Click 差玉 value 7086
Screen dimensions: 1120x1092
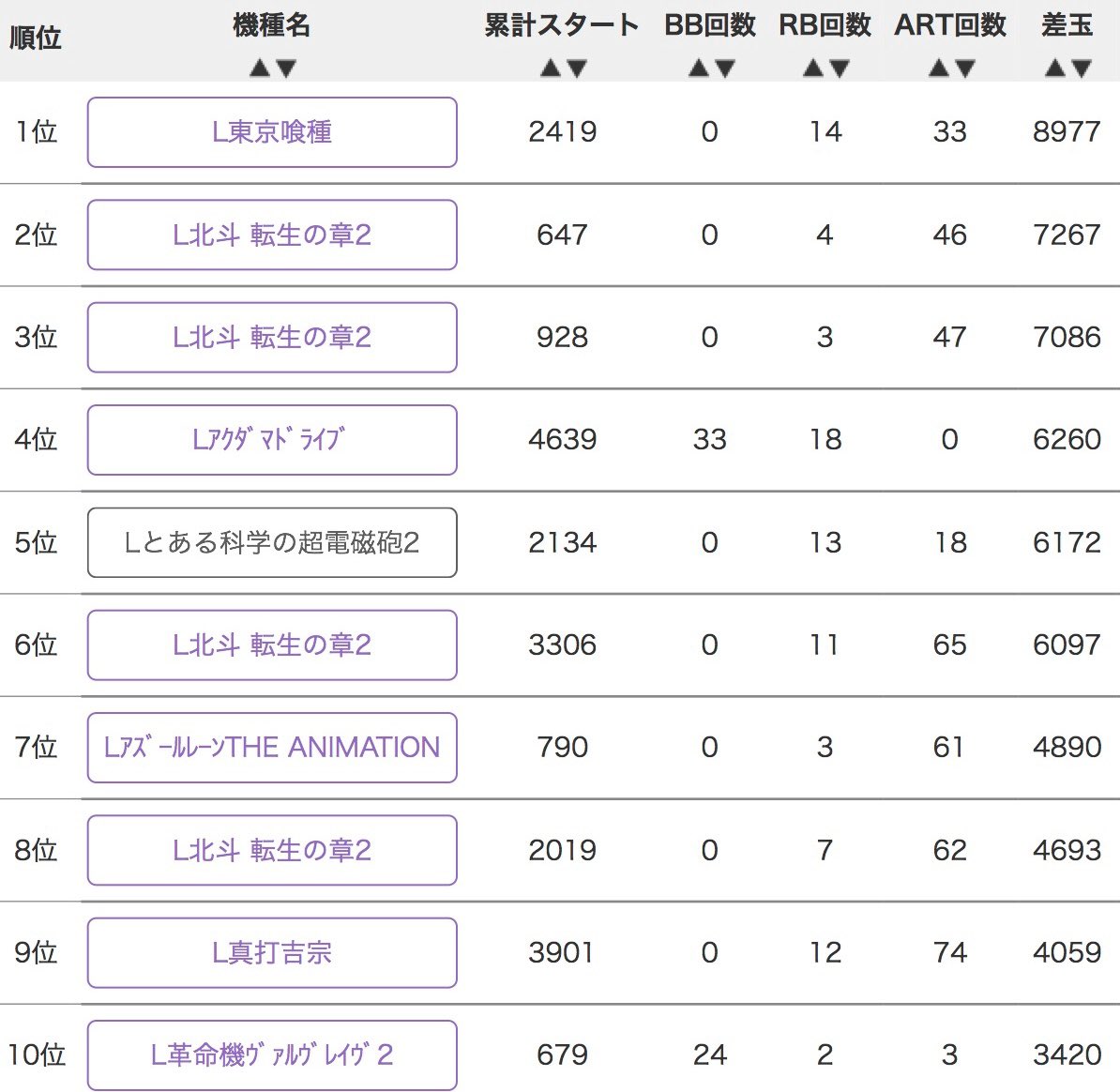pyautogui.click(x=1067, y=337)
